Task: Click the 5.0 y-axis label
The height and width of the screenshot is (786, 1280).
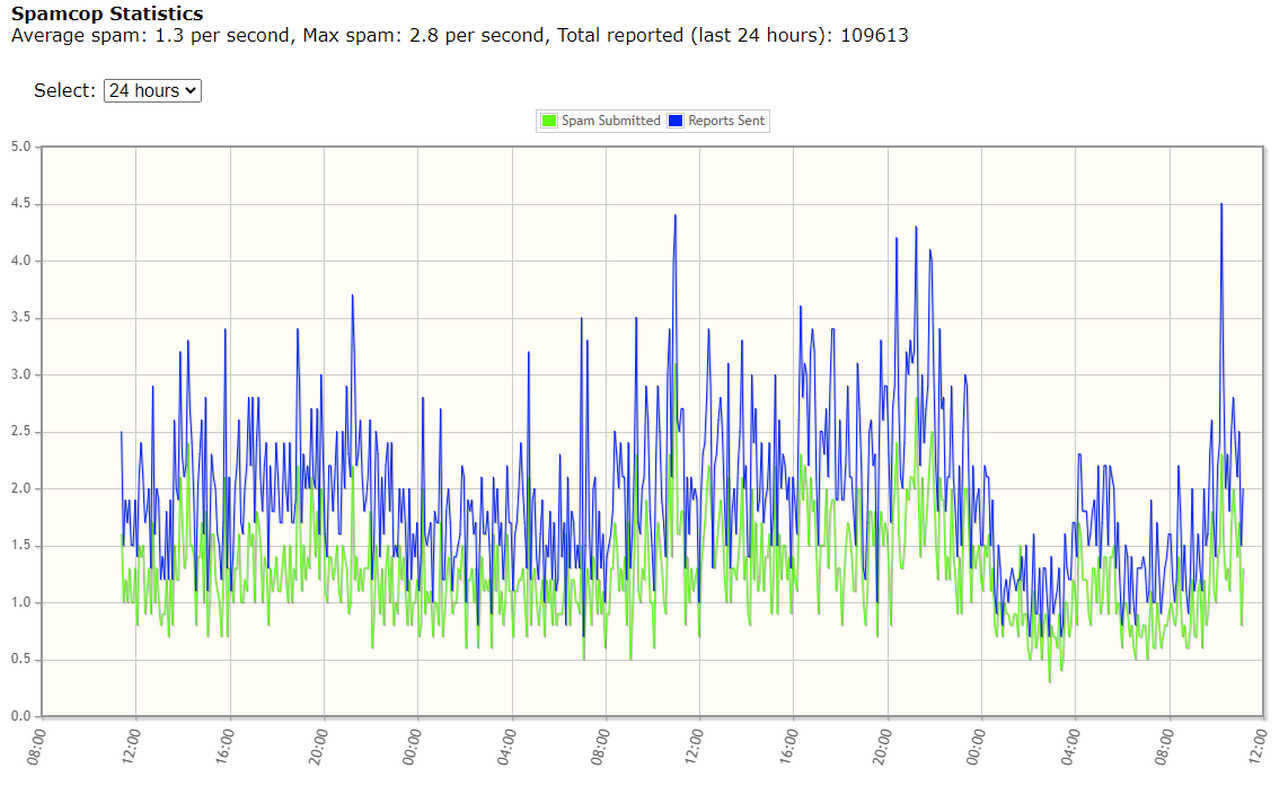Action: tap(21, 147)
